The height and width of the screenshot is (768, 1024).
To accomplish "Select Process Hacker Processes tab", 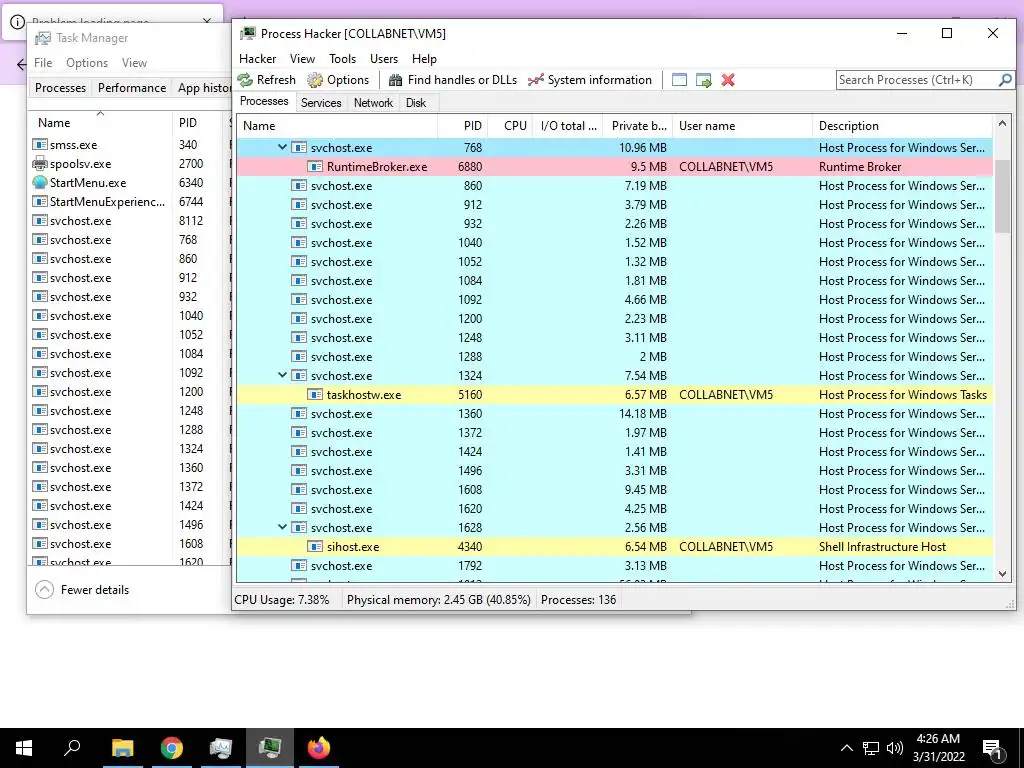I will pyautogui.click(x=264, y=101).
